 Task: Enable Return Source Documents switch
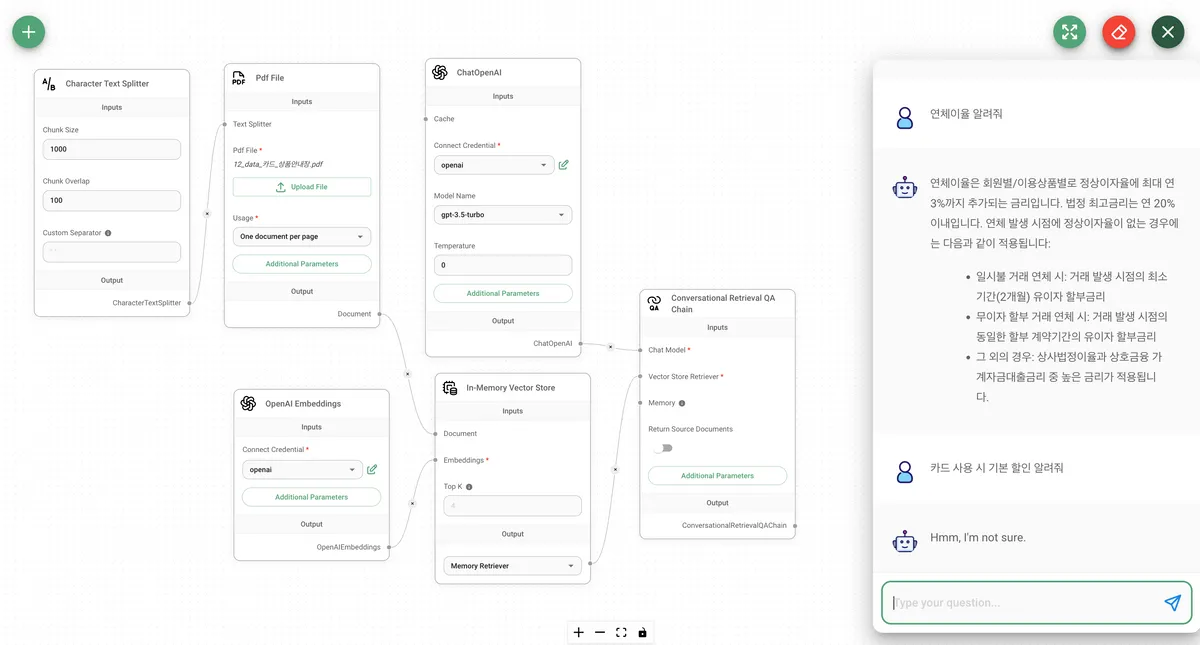point(662,448)
